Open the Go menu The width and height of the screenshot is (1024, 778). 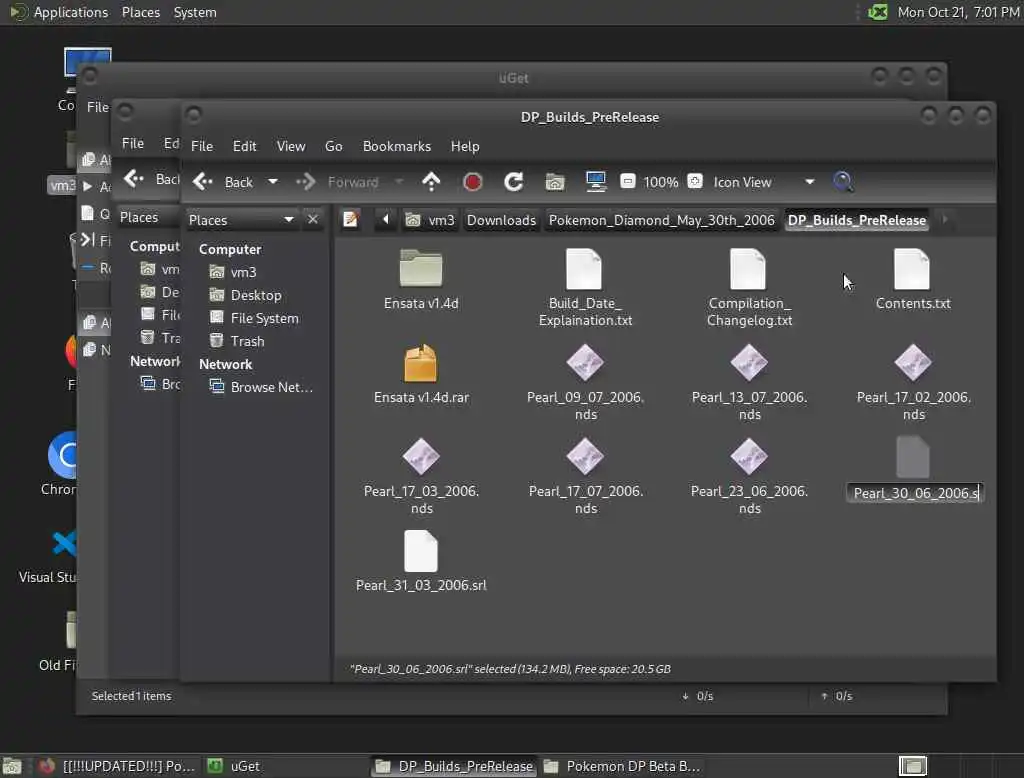click(334, 146)
